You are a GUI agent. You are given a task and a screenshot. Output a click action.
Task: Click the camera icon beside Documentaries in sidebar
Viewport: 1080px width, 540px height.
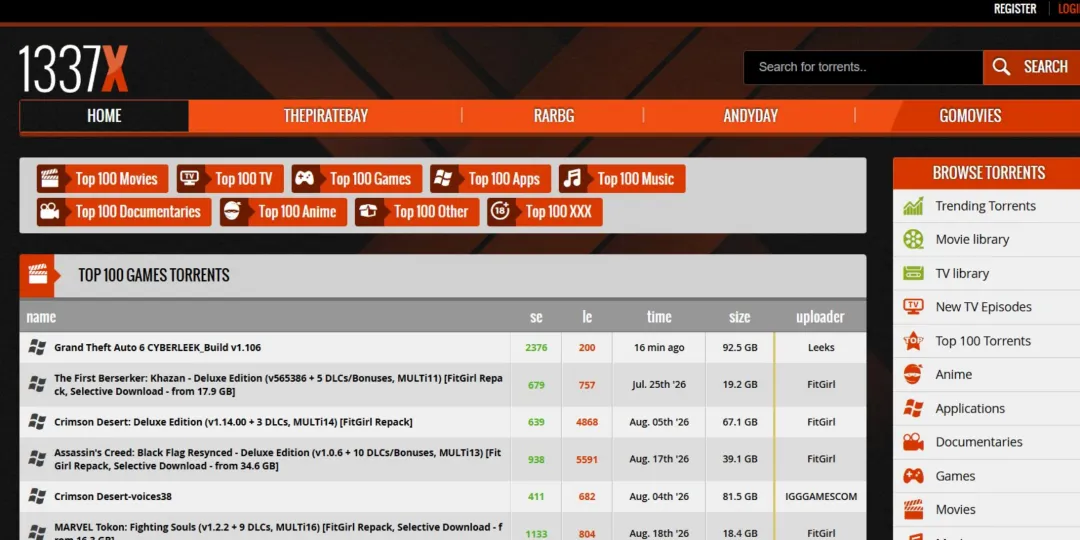tap(913, 442)
